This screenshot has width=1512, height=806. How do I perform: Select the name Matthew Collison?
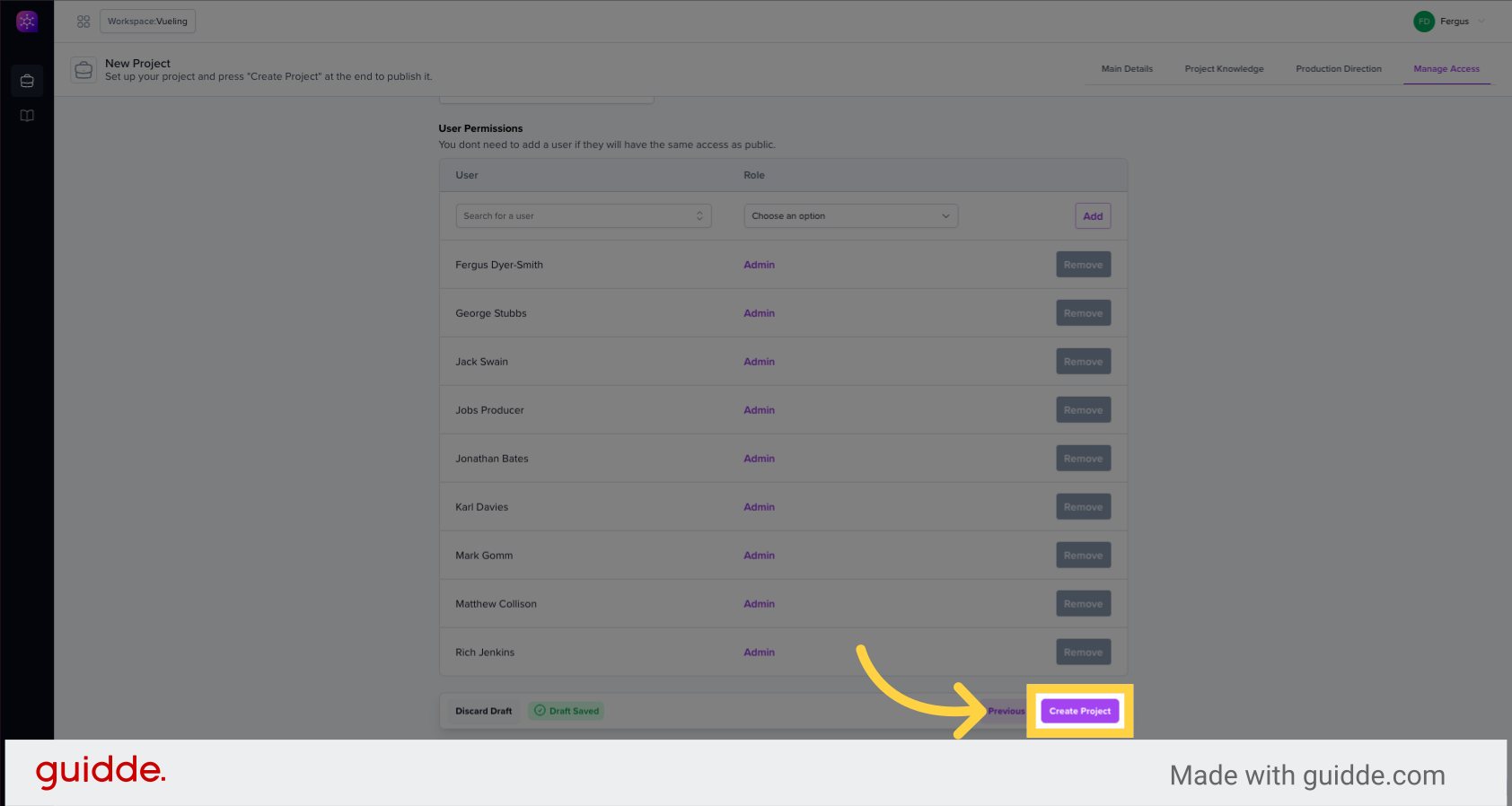[496, 604]
